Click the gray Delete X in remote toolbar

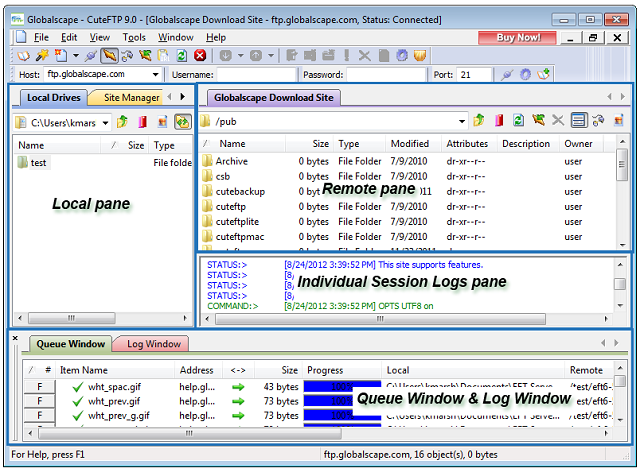pos(558,121)
